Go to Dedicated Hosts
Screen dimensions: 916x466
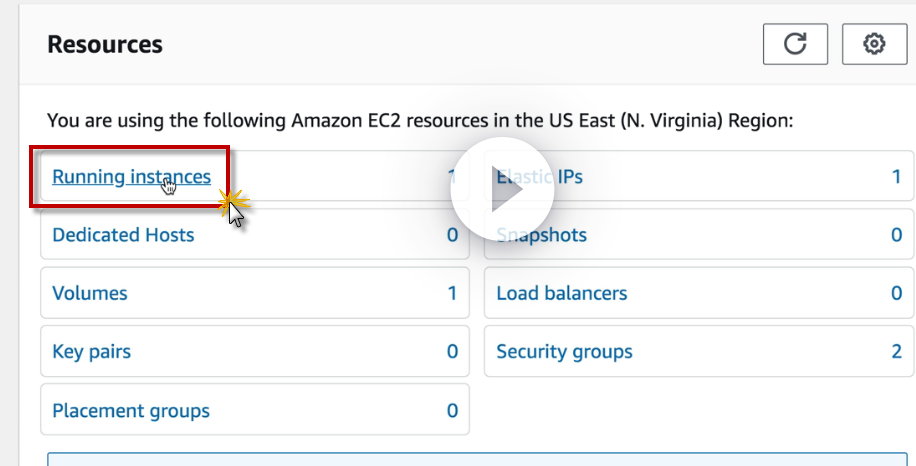pyautogui.click(x=123, y=235)
